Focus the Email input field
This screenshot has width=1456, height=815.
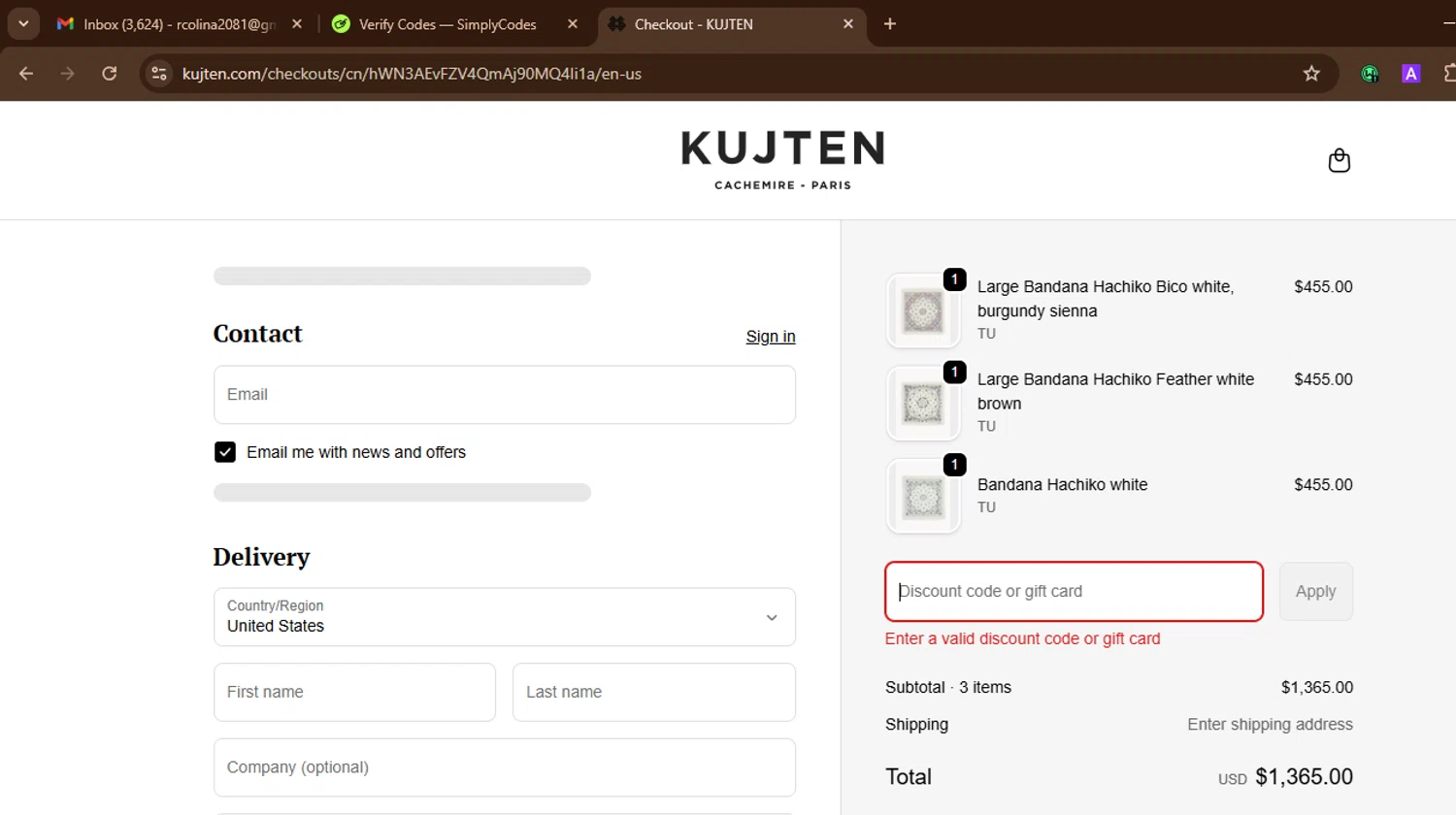(505, 395)
